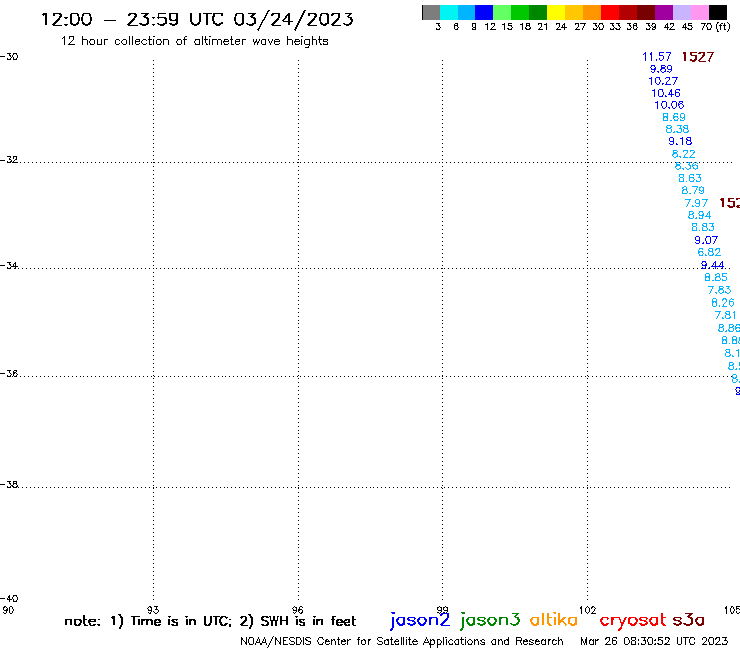Pick the lavender swatch in the legend
This screenshot has width=740, height=650.
point(682,12)
